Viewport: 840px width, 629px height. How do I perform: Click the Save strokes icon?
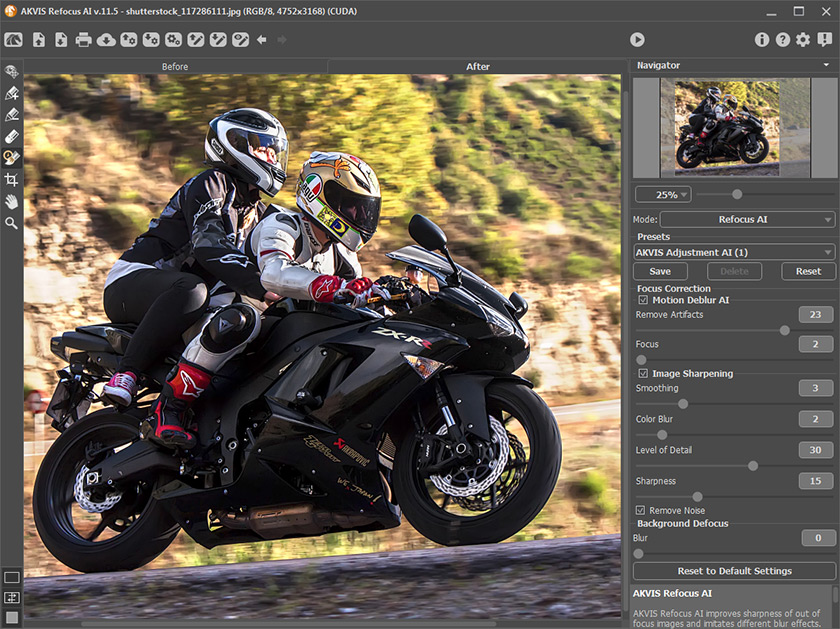coord(218,40)
